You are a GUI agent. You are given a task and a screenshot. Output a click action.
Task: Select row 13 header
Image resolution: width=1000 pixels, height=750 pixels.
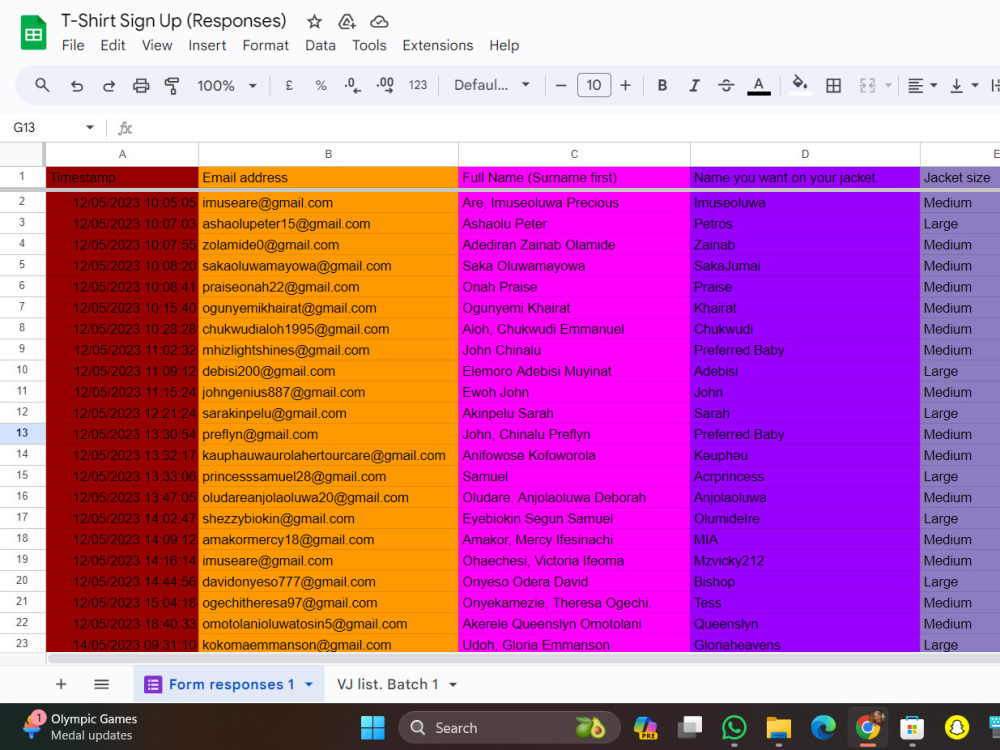point(22,433)
